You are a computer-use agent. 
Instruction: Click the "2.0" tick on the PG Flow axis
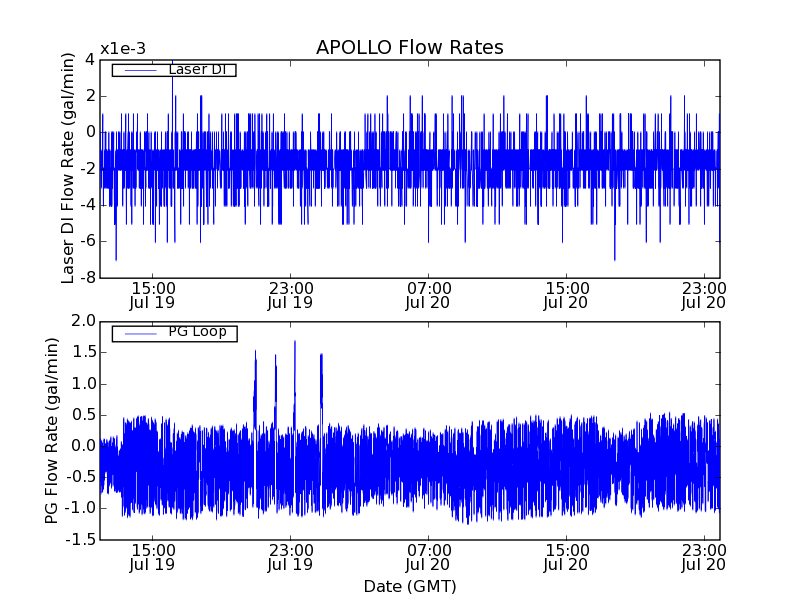click(x=84, y=321)
